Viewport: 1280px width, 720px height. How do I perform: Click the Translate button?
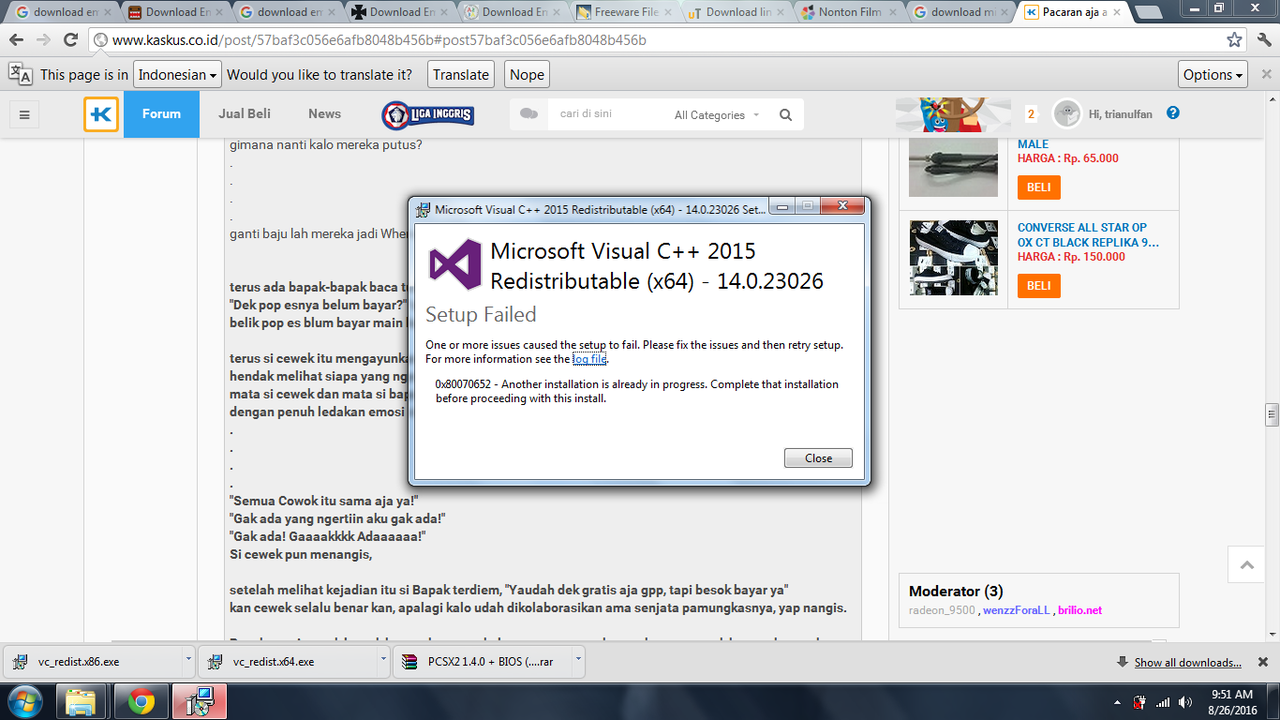pos(461,75)
